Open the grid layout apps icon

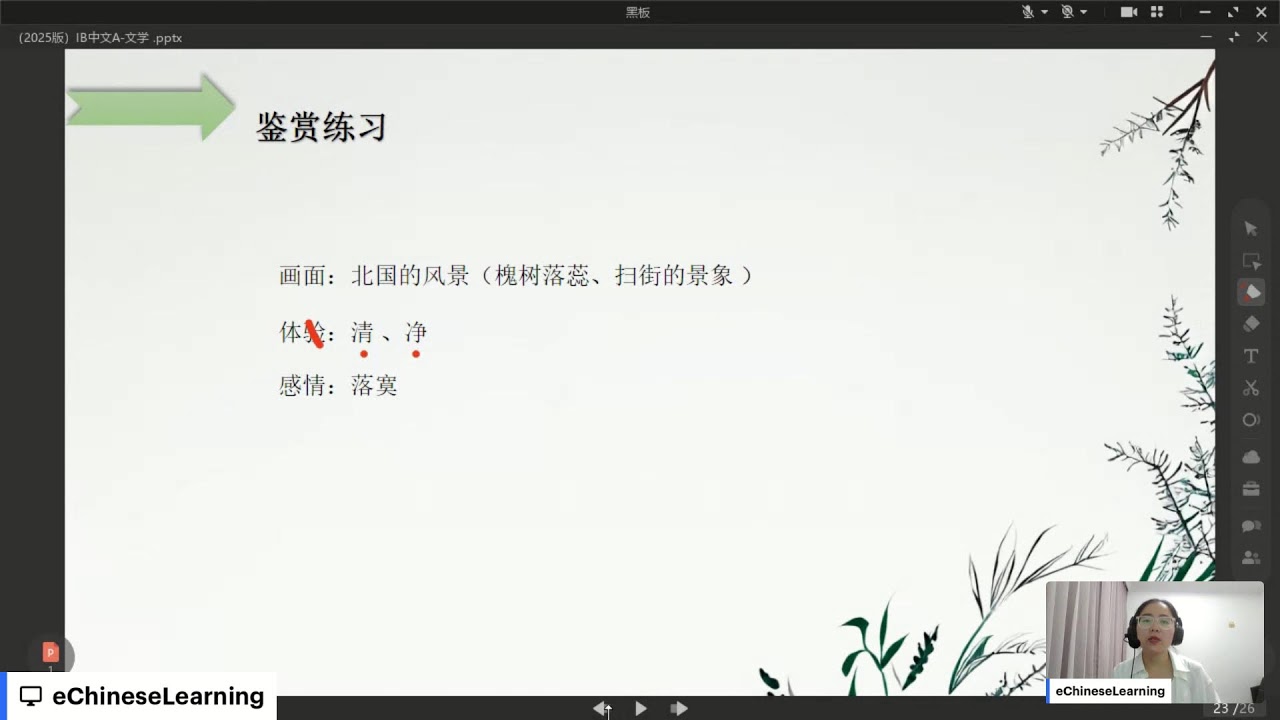(1157, 12)
